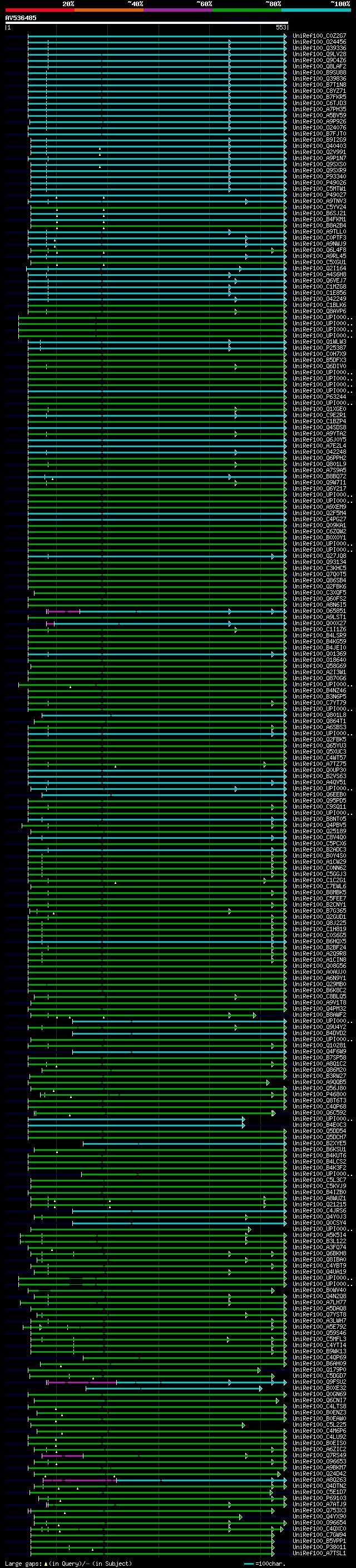The height and width of the screenshot is (1568, 356).
Task: Open hit UniRef100_C0Z2G7
Action: tap(319, 36)
